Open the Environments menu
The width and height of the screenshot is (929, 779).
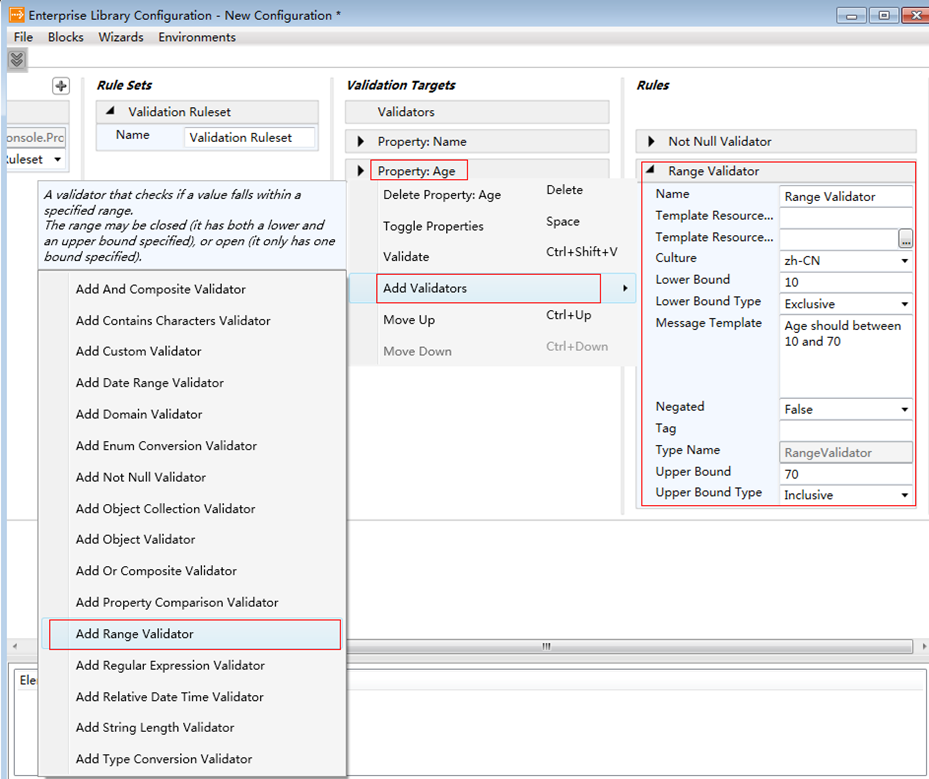pyautogui.click(x=197, y=37)
